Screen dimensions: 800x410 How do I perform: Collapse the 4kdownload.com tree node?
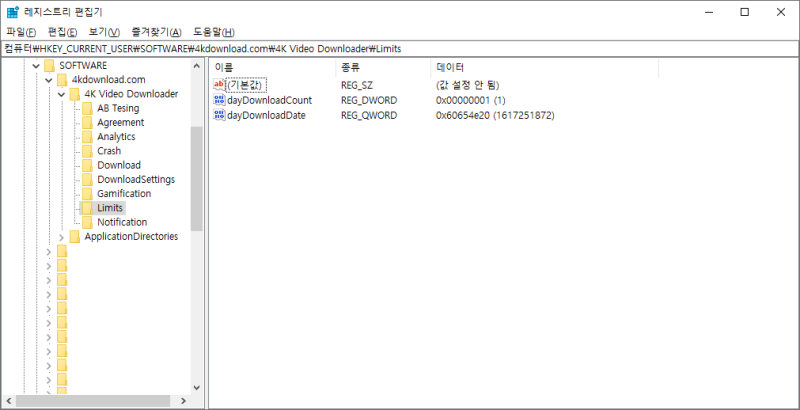pos(48,80)
